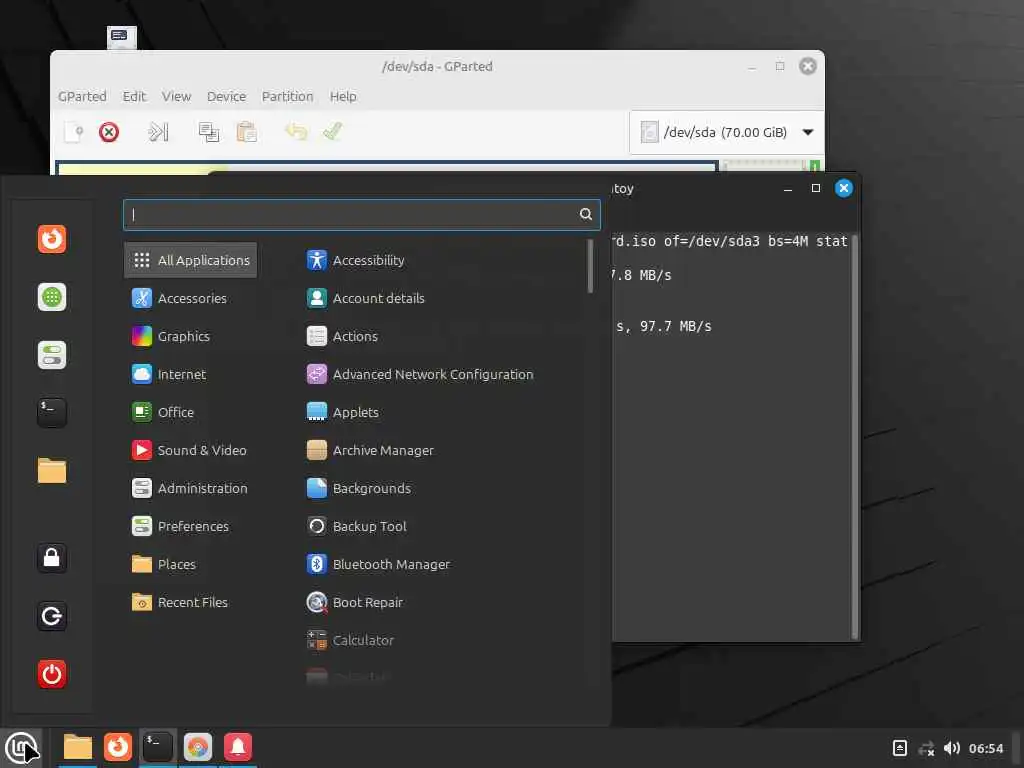Open System Settings from the favorites sidebar

52,355
